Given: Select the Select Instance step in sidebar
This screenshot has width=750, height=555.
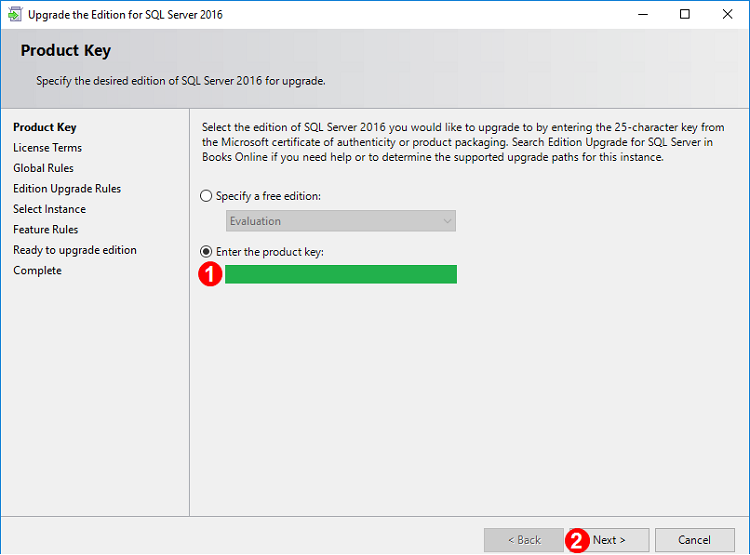Looking at the screenshot, I should (49, 209).
